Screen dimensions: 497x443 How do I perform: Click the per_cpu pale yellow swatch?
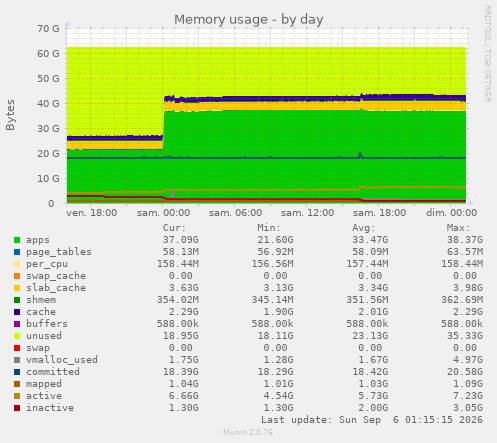tap(17, 264)
